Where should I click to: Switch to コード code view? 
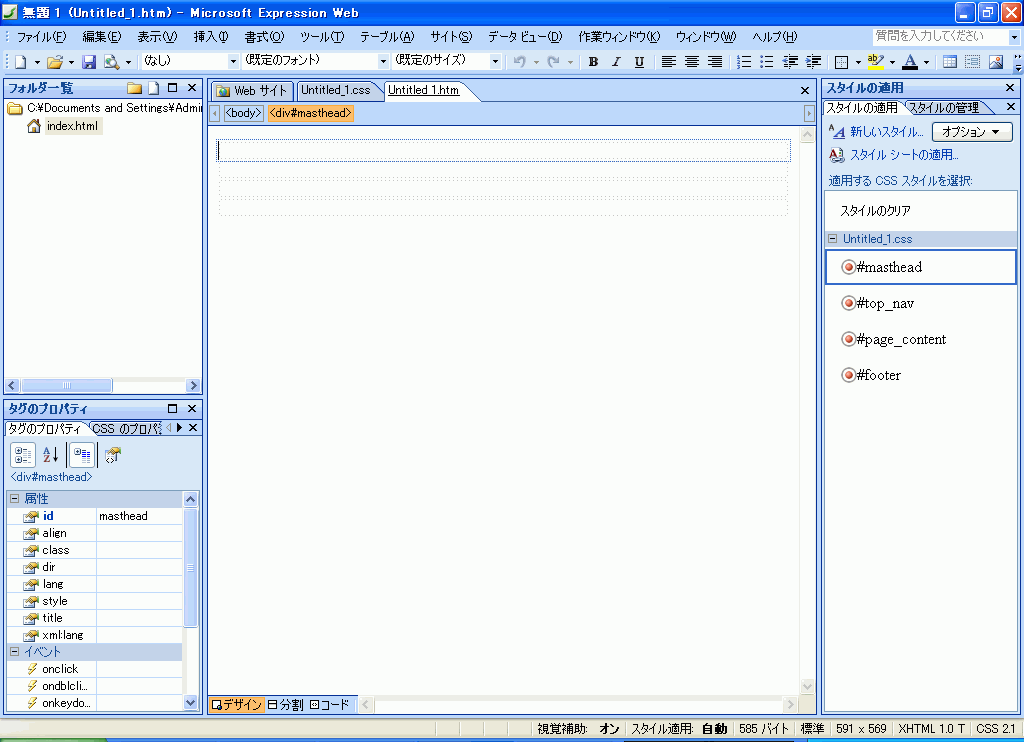330,705
